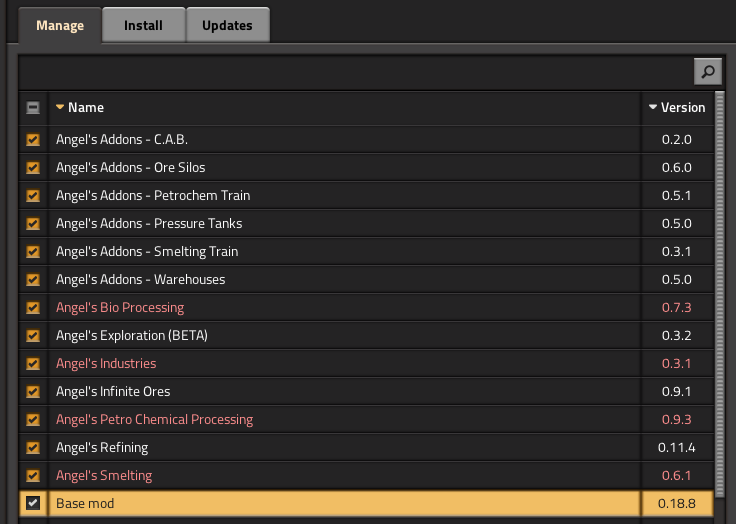Sort mods by Version column arrow

point(652,107)
